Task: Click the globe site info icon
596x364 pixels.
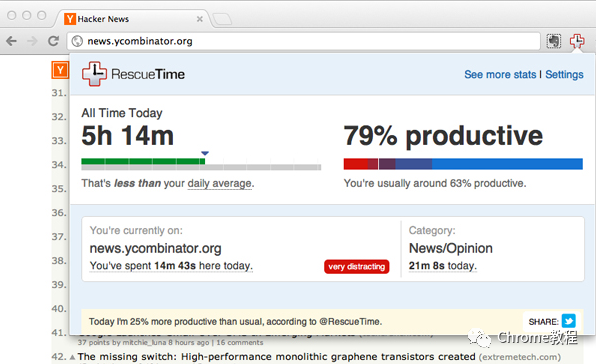Action: pyautogui.click(x=77, y=41)
